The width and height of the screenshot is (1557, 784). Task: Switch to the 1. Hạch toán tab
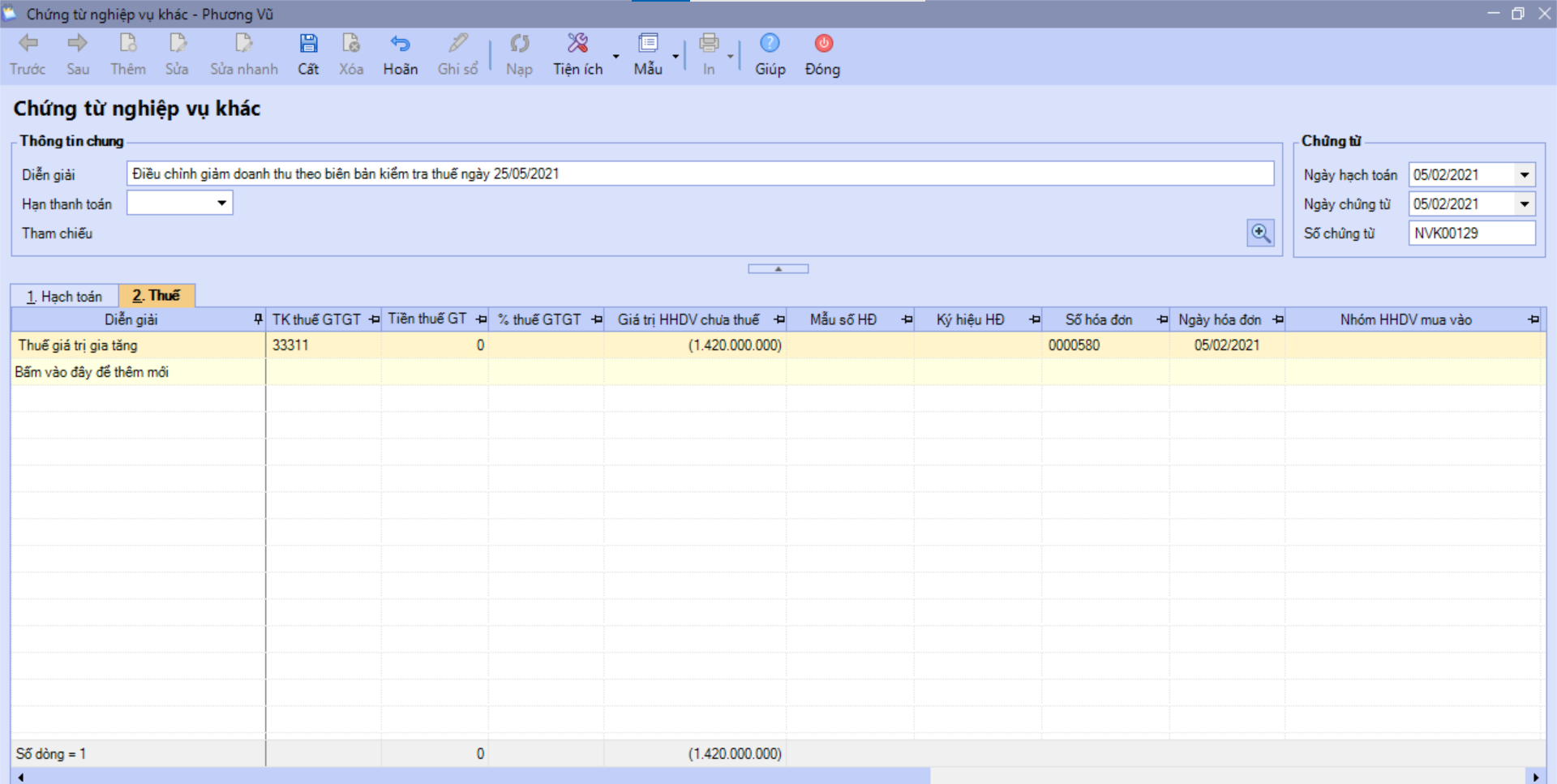[65, 297]
